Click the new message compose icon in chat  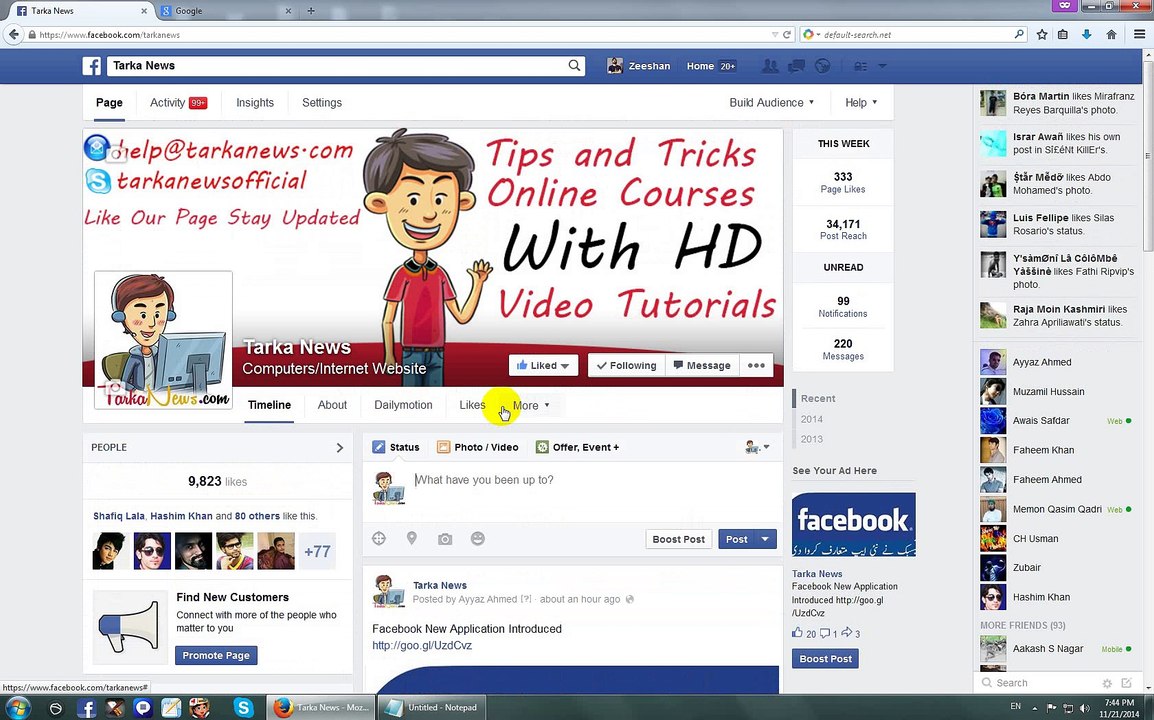[1127, 683]
